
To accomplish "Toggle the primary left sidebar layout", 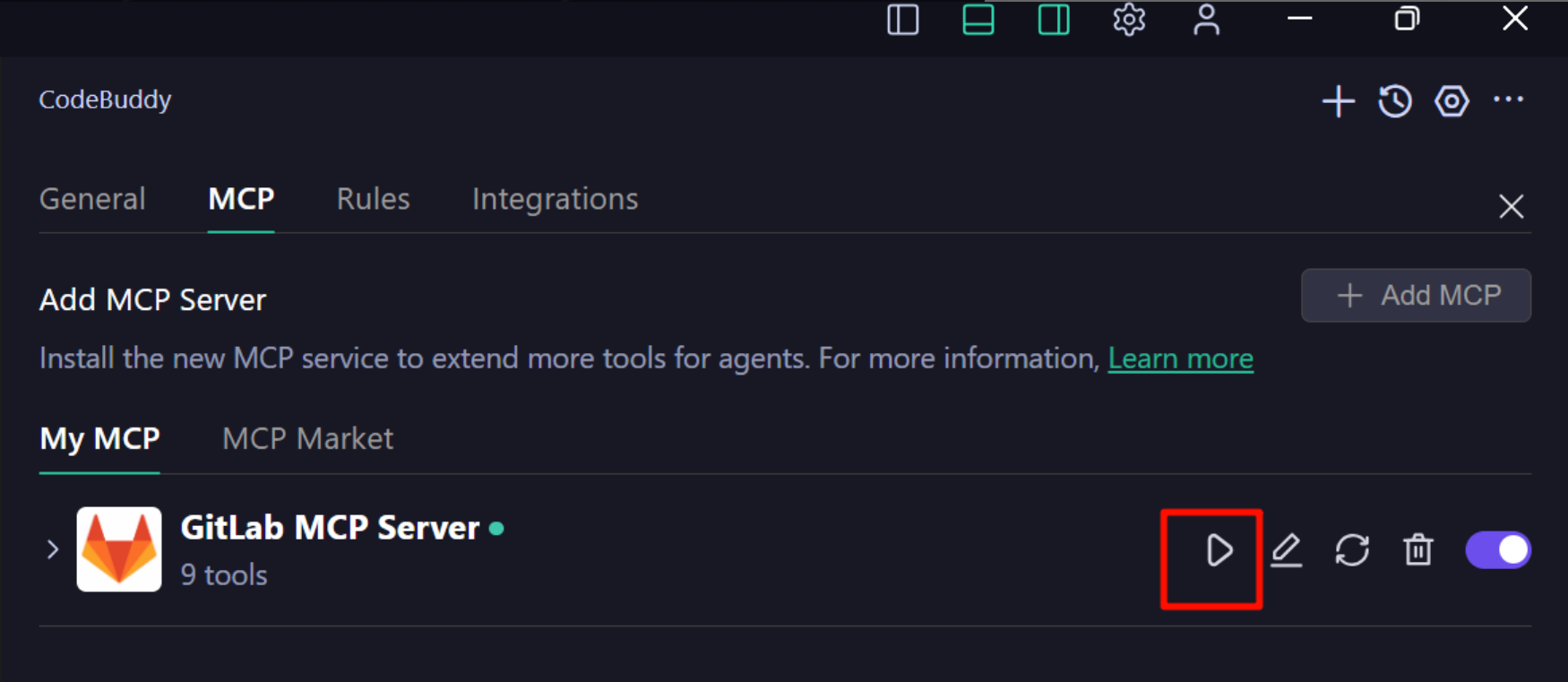I will click(902, 20).
